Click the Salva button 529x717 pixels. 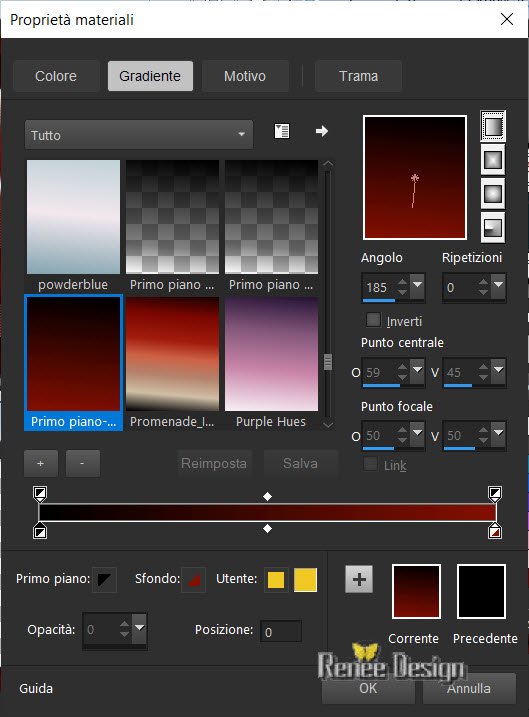pyautogui.click(x=300, y=463)
